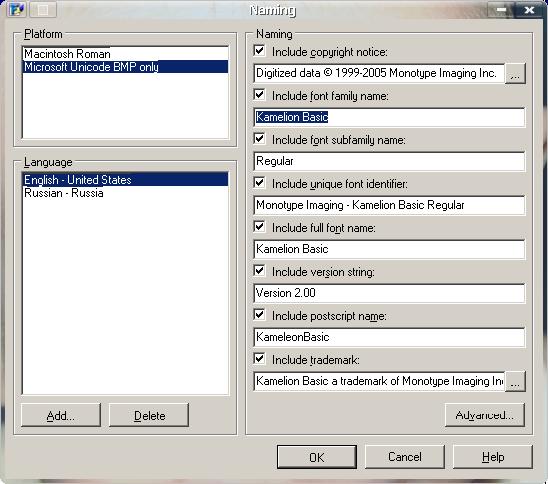Select Macintosh Roman platform
This screenshot has height=484, width=548.
point(125,54)
